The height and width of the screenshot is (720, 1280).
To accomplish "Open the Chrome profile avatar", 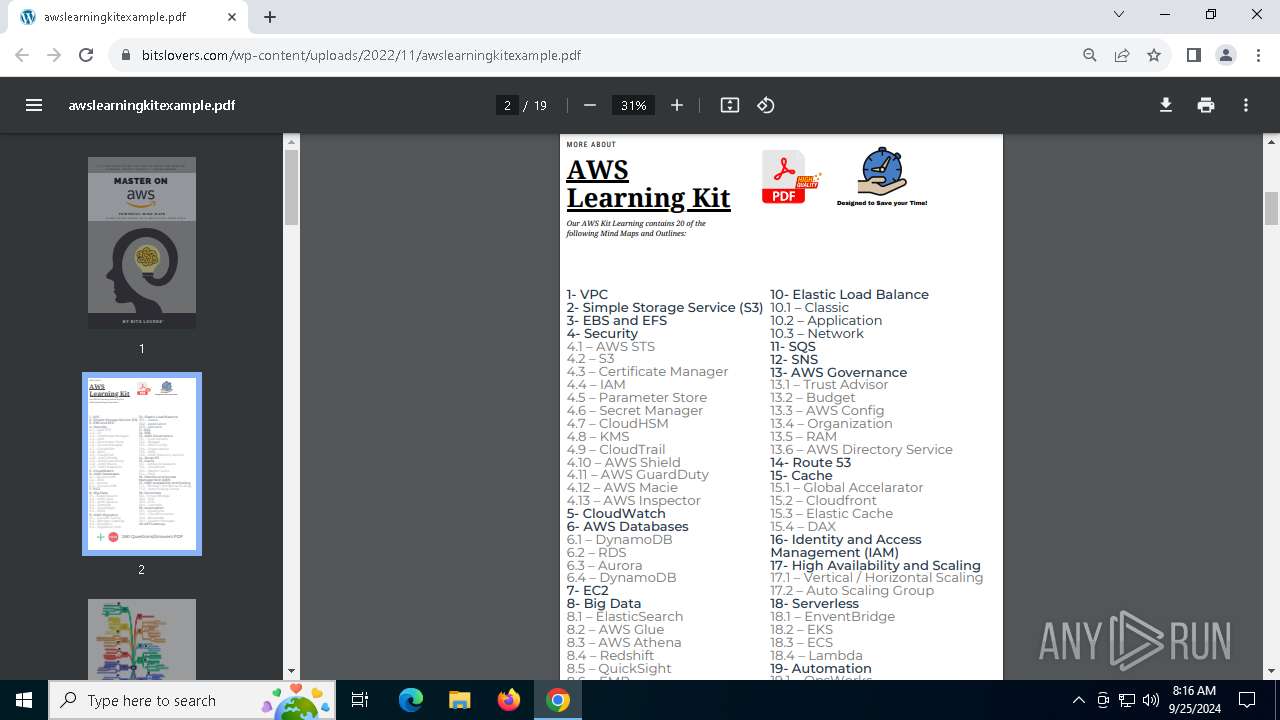I will pyautogui.click(x=1226, y=55).
